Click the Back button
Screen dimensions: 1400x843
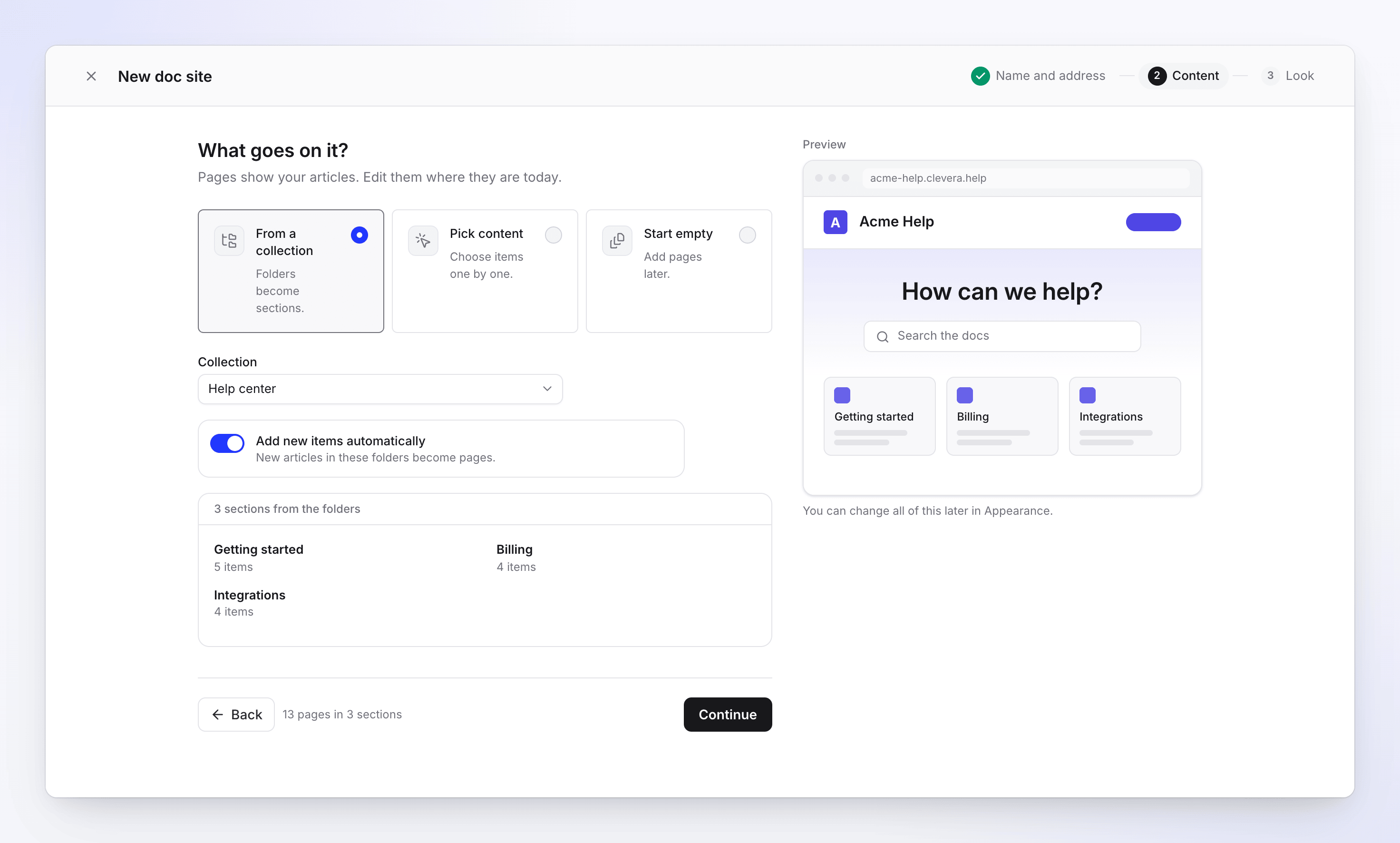point(236,715)
